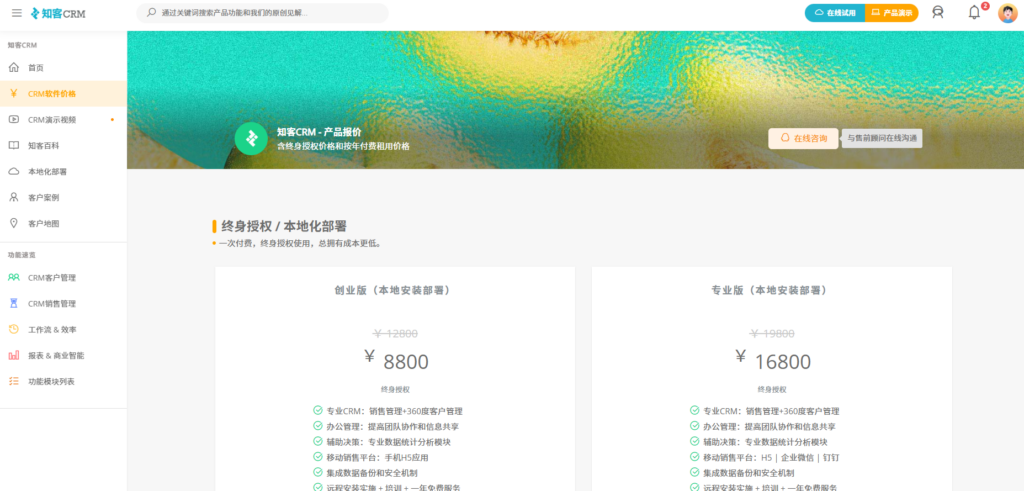The height and width of the screenshot is (491, 1024).
Task: Click the green round 知客CRM banner logo
Action: (x=251, y=139)
